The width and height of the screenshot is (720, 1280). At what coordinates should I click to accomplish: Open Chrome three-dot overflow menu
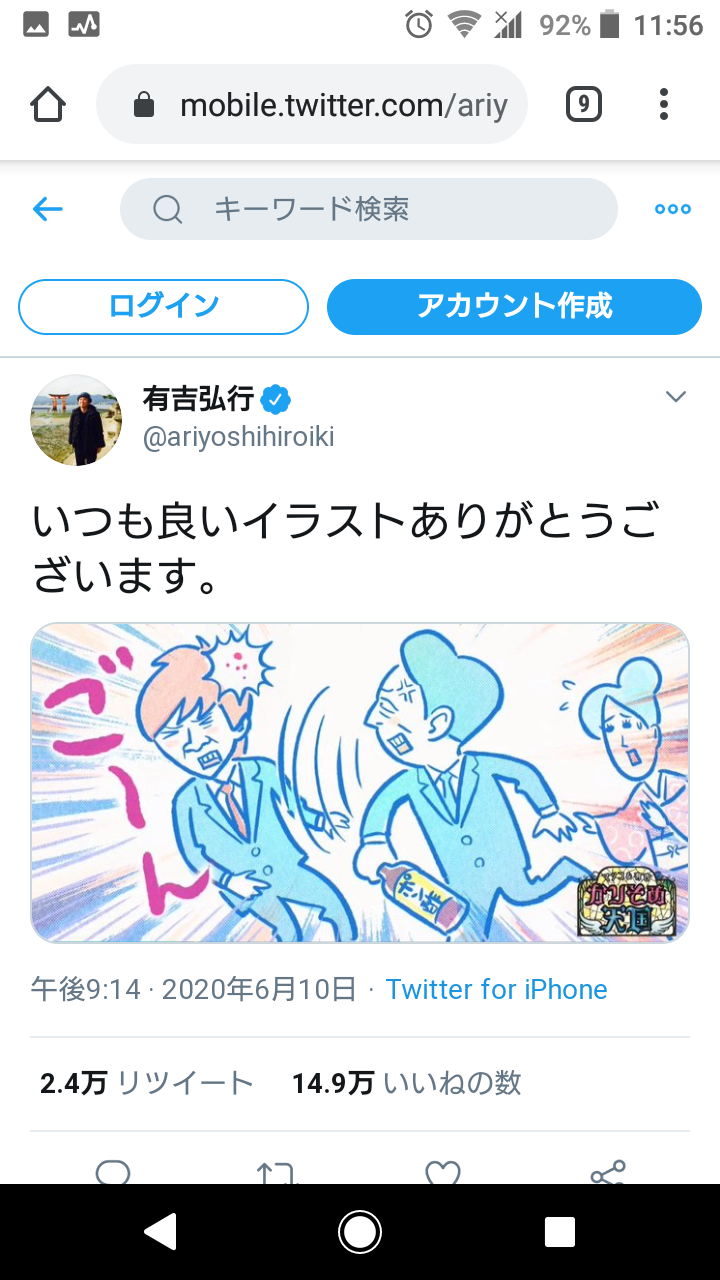[x=664, y=104]
